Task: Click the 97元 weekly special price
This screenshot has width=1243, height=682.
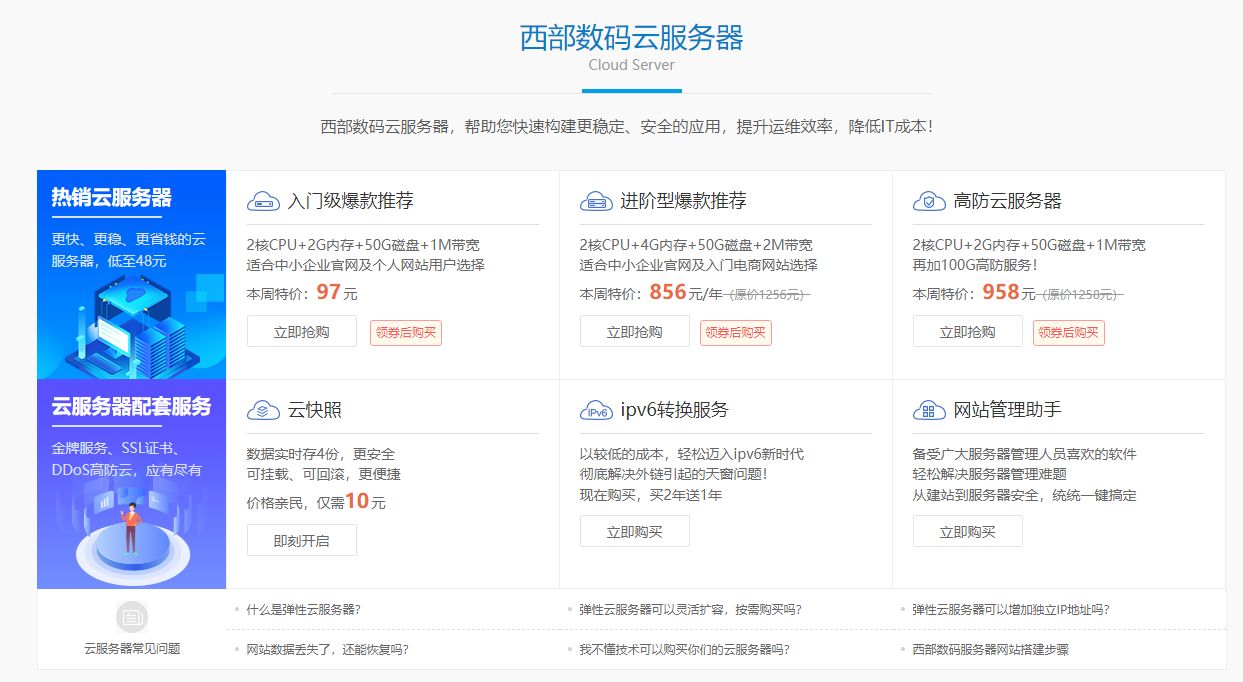Action: pos(337,292)
